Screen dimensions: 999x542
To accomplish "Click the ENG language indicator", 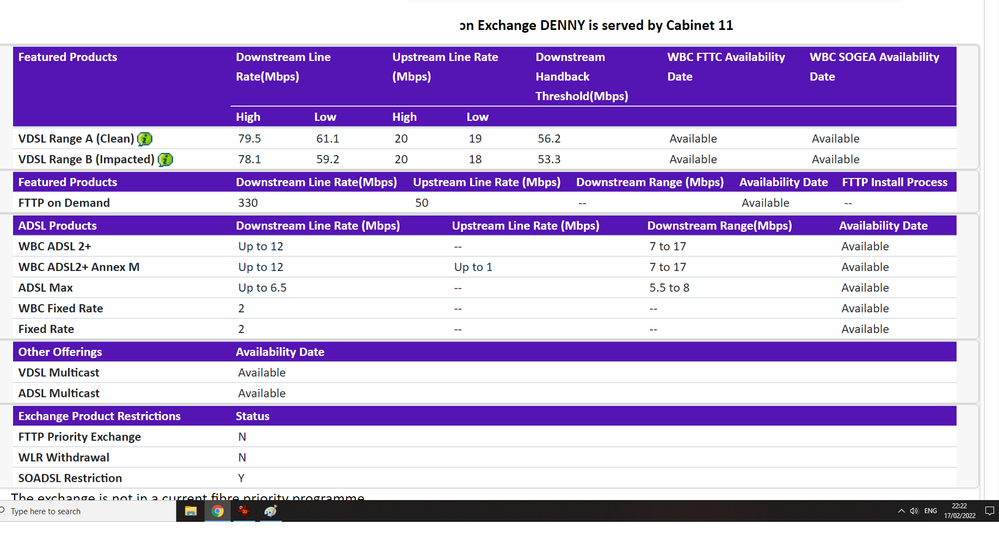I will click(930, 511).
